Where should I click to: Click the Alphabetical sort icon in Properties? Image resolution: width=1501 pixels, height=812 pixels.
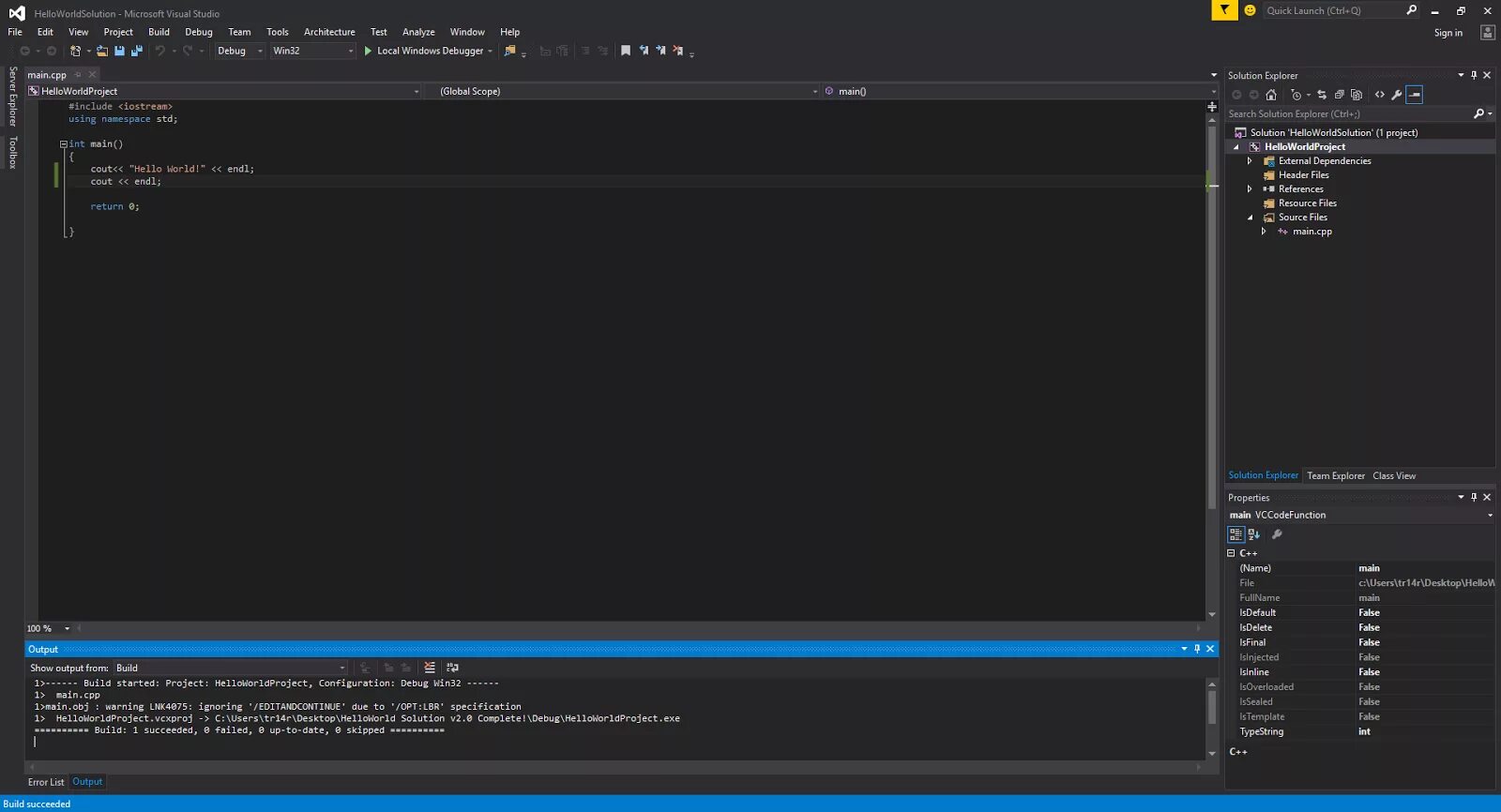(x=1254, y=534)
